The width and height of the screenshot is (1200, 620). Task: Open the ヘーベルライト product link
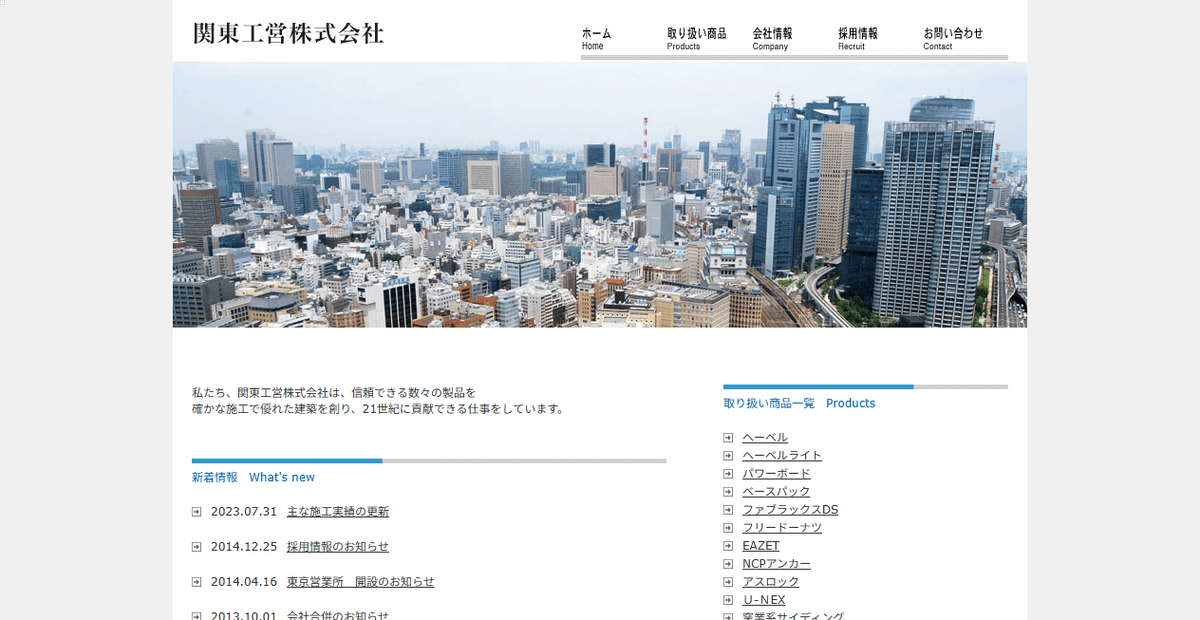pos(781,455)
